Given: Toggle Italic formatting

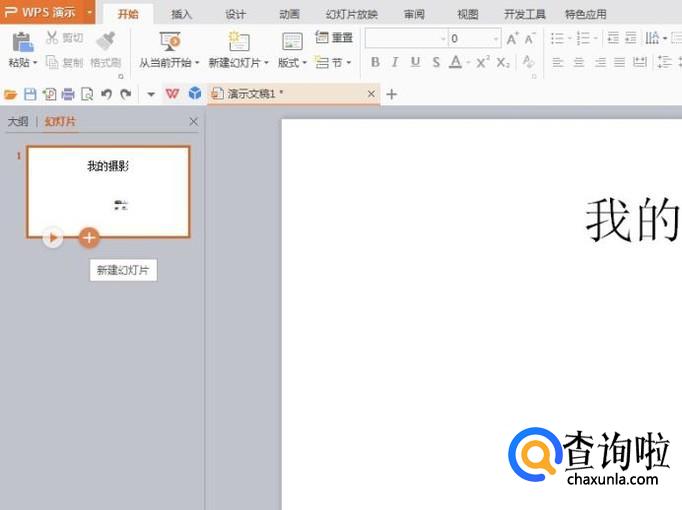Looking at the screenshot, I should click(394, 63).
